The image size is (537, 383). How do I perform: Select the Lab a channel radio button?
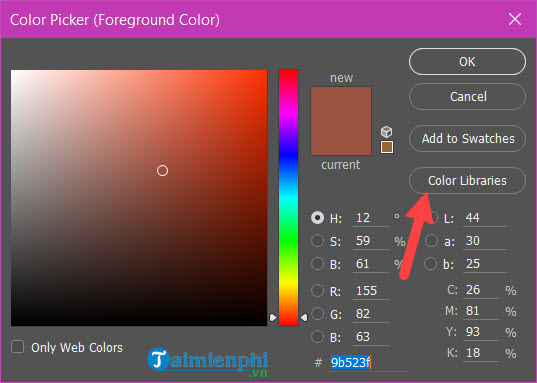[431, 240]
